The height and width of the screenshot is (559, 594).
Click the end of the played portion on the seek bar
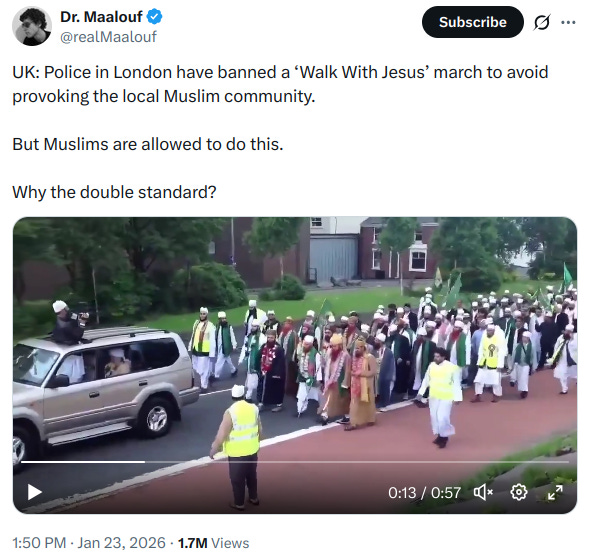pos(144,462)
